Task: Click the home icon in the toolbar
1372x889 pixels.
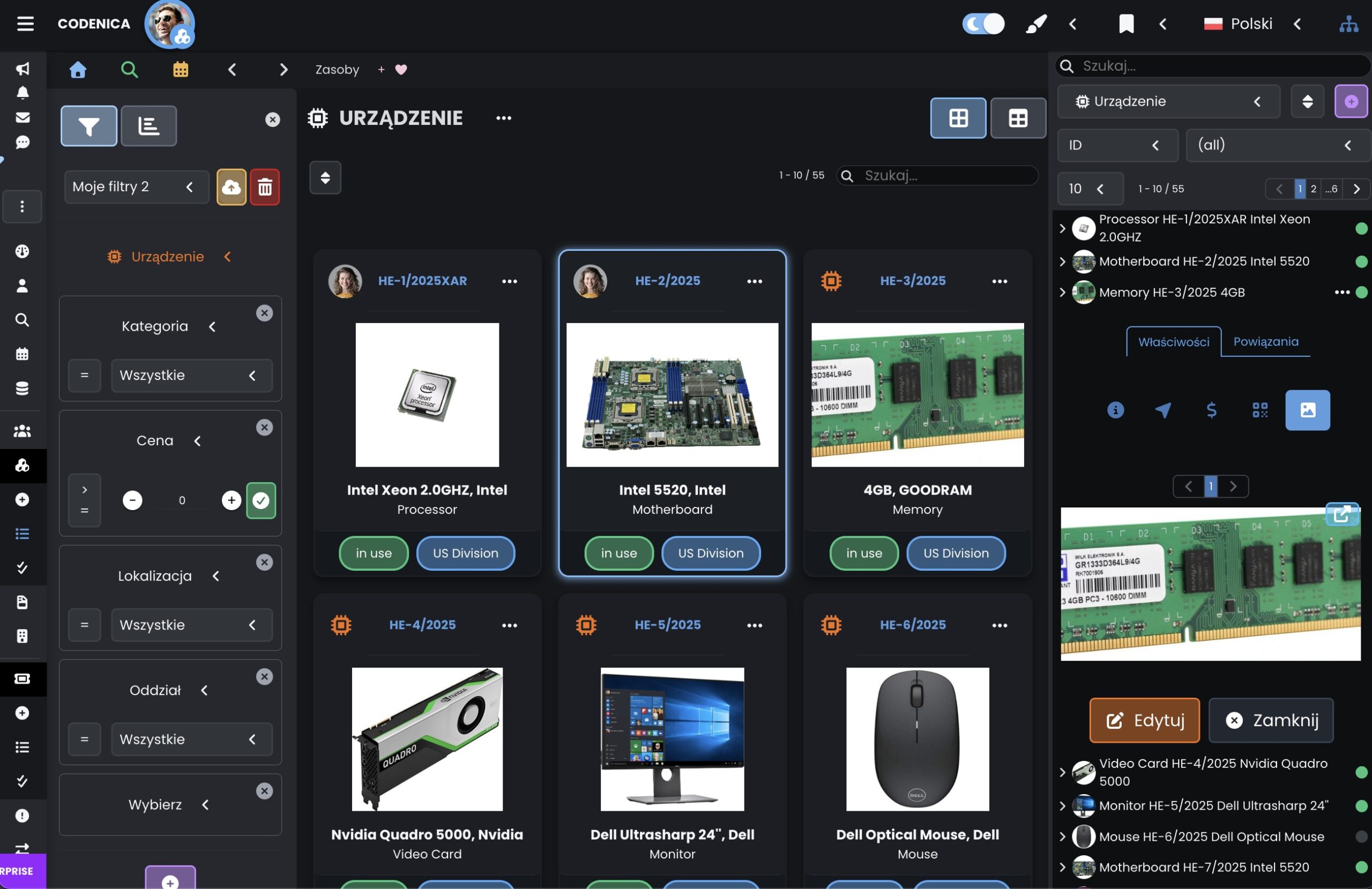Action: click(78, 70)
